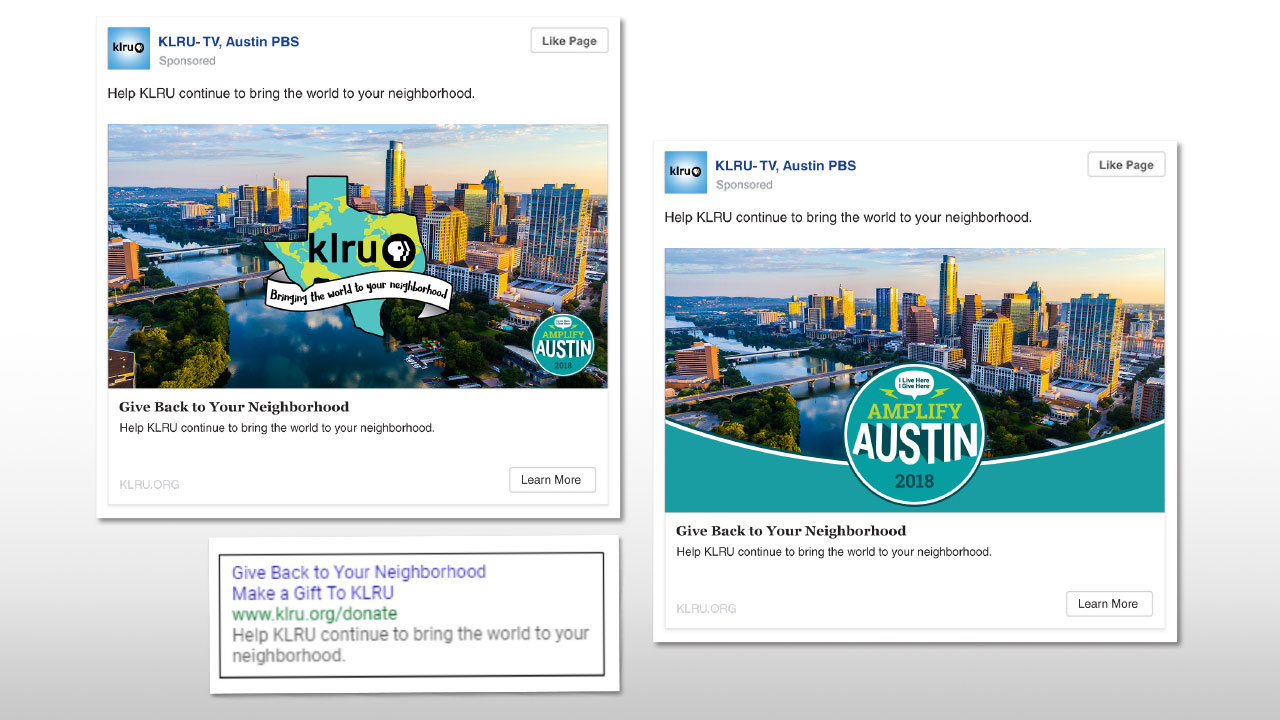Open KLRU-TV, Austin PBS page name, left ad

coord(228,42)
